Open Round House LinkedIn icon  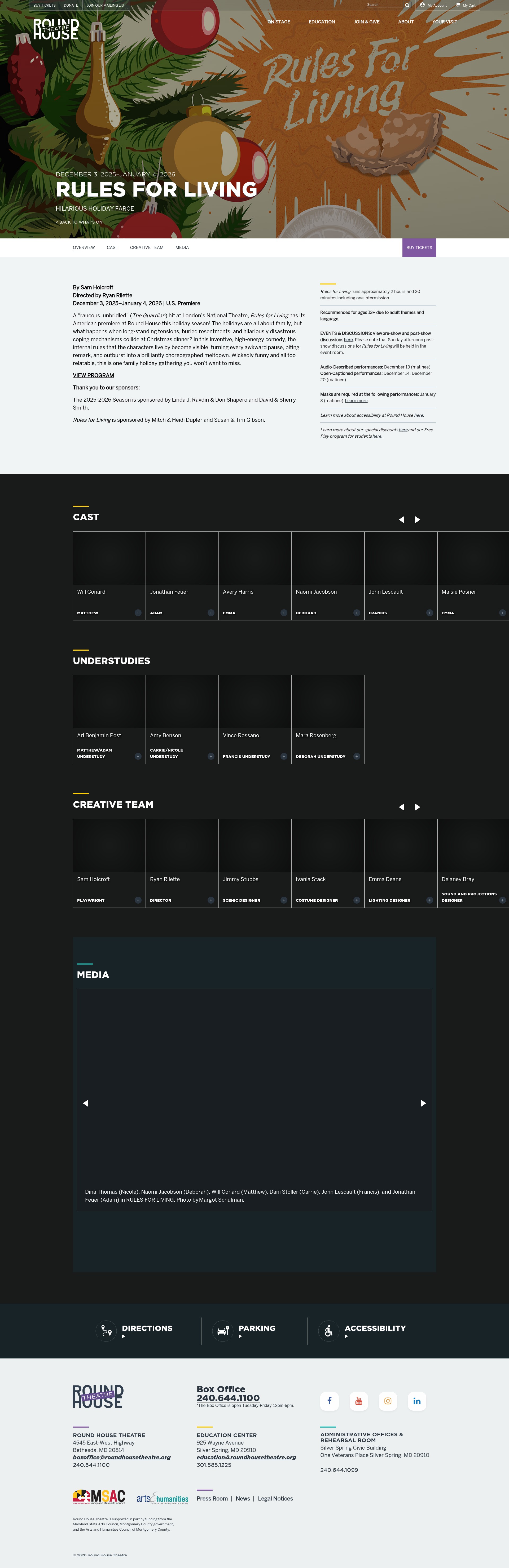coord(417,1401)
